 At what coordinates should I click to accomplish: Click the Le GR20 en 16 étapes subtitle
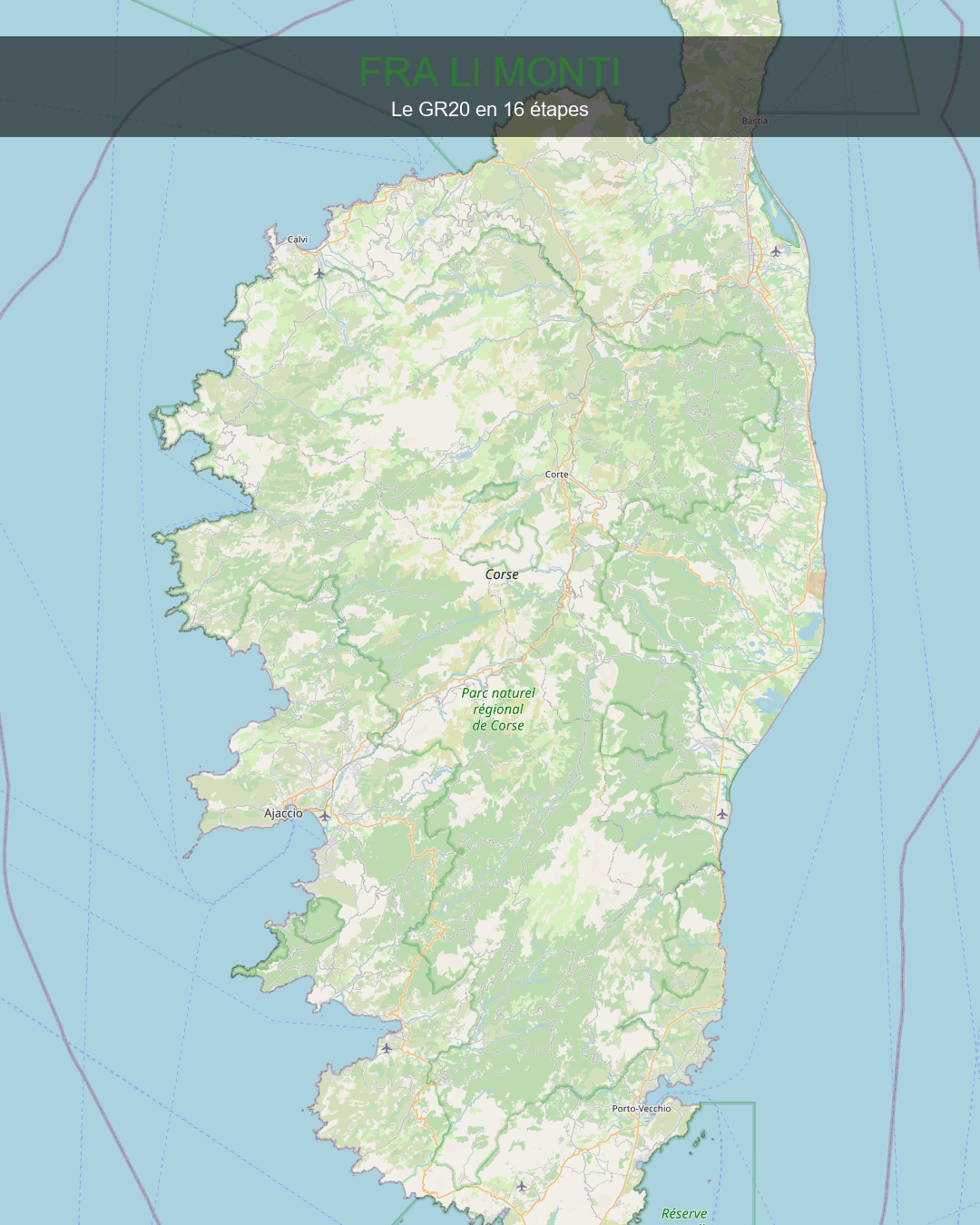click(489, 110)
